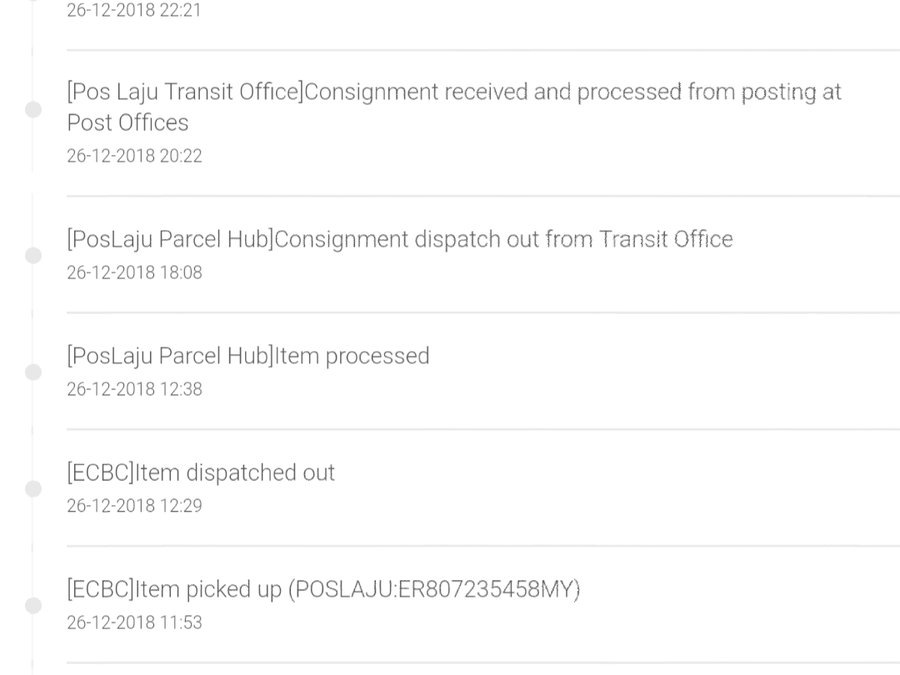Click '[PosLaju Parcel Hub]' tag in 18:08 dispatch entry
This screenshot has width=900, height=675.
tap(170, 240)
